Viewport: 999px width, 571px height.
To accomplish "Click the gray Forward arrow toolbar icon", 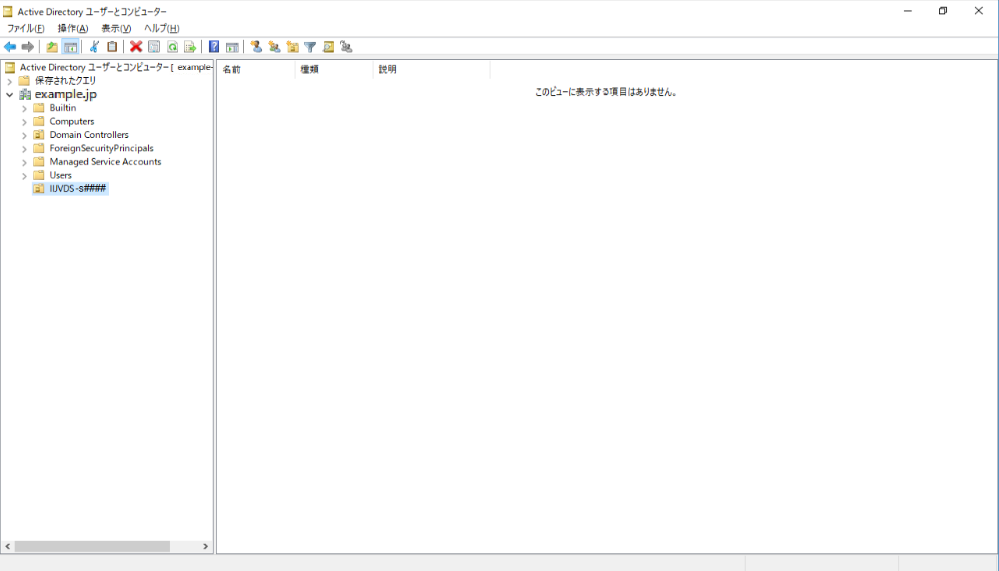I will coord(27,47).
